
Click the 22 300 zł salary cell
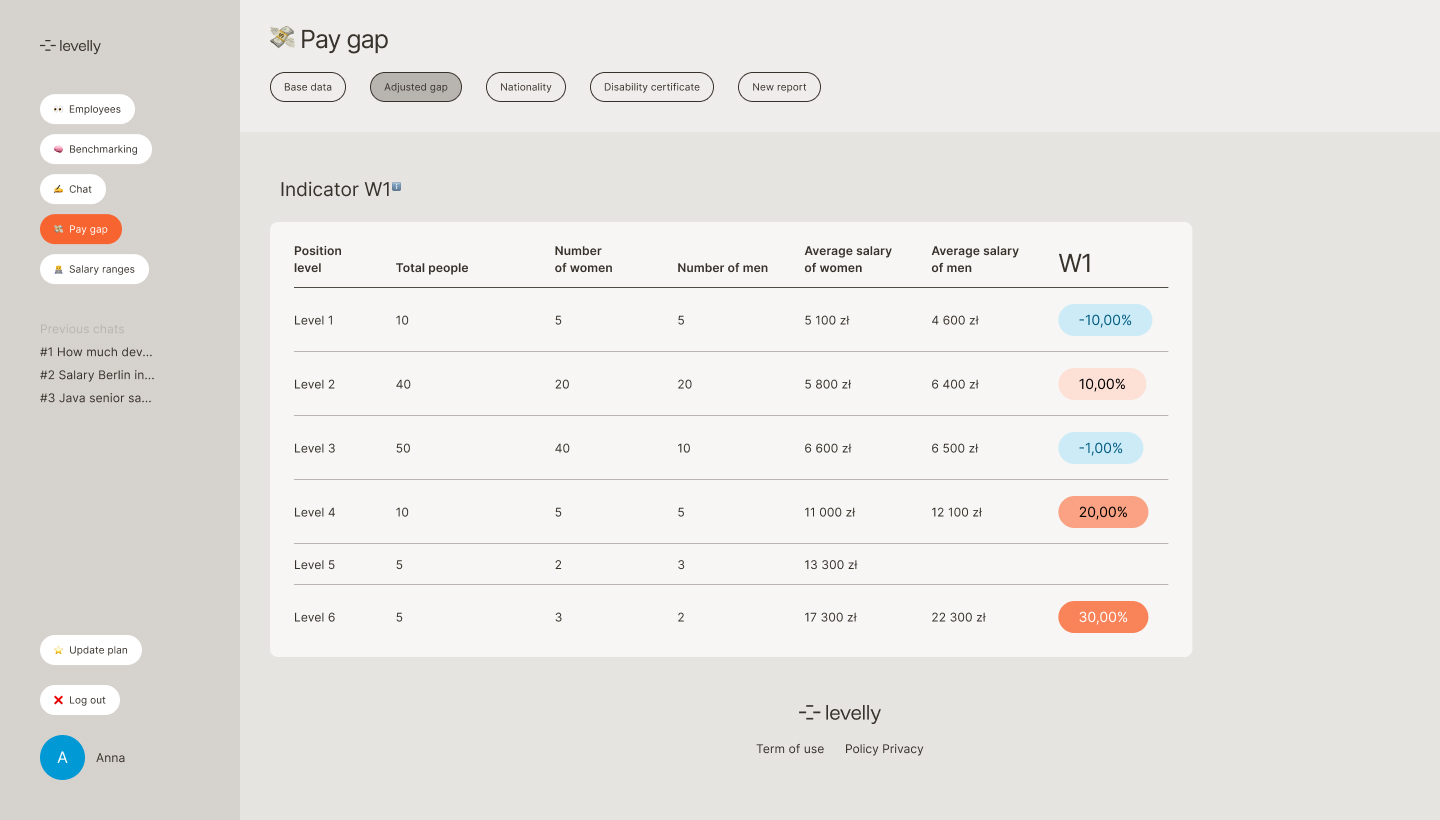(959, 617)
